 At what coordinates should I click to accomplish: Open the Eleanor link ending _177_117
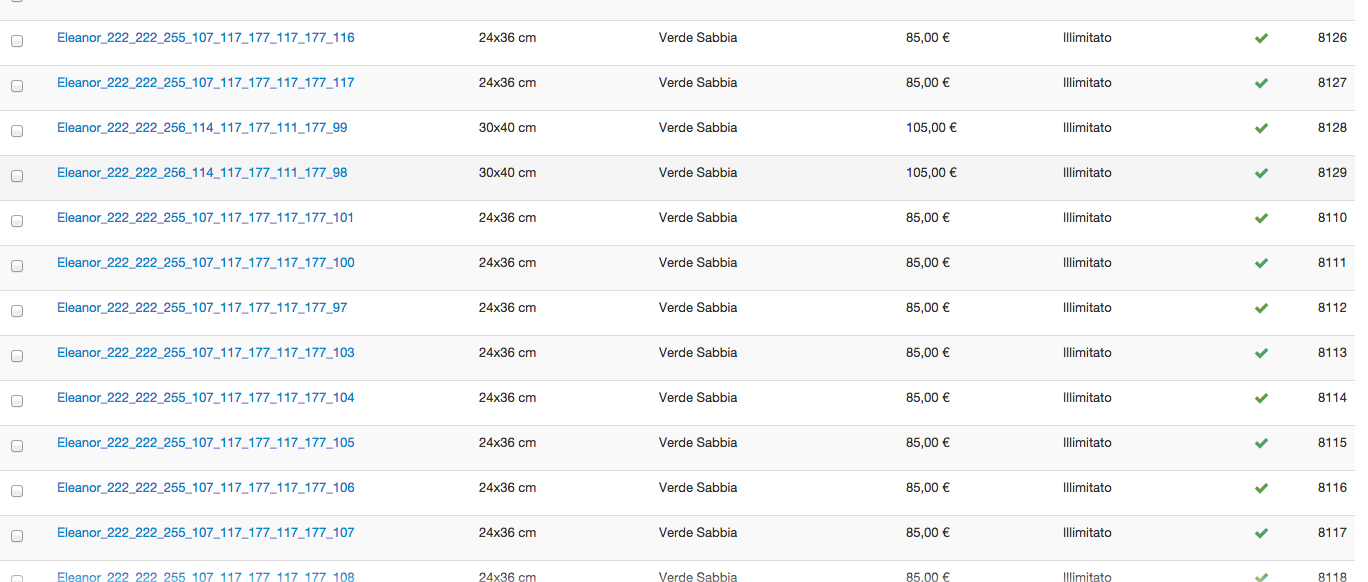coord(205,83)
